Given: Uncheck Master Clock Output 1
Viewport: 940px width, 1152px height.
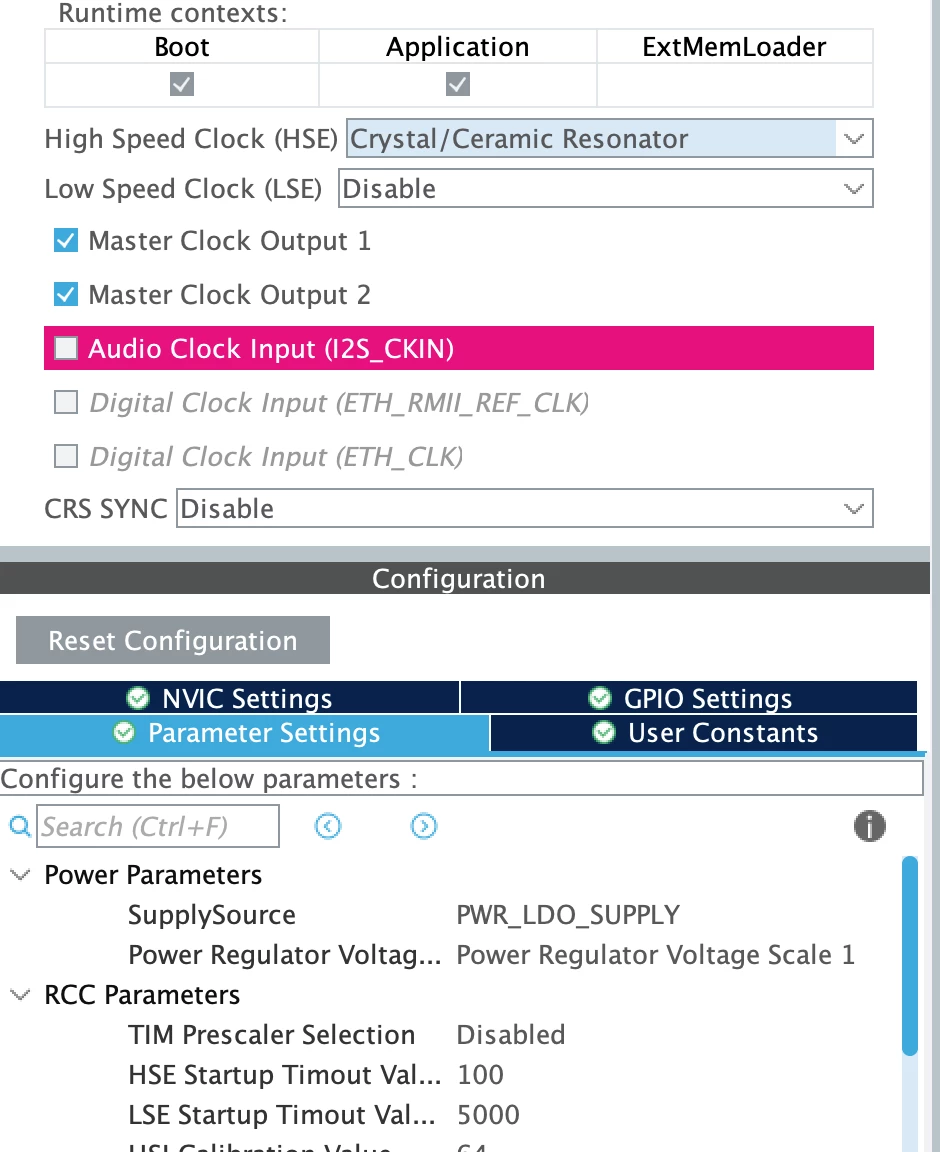Looking at the screenshot, I should click(x=66, y=240).
